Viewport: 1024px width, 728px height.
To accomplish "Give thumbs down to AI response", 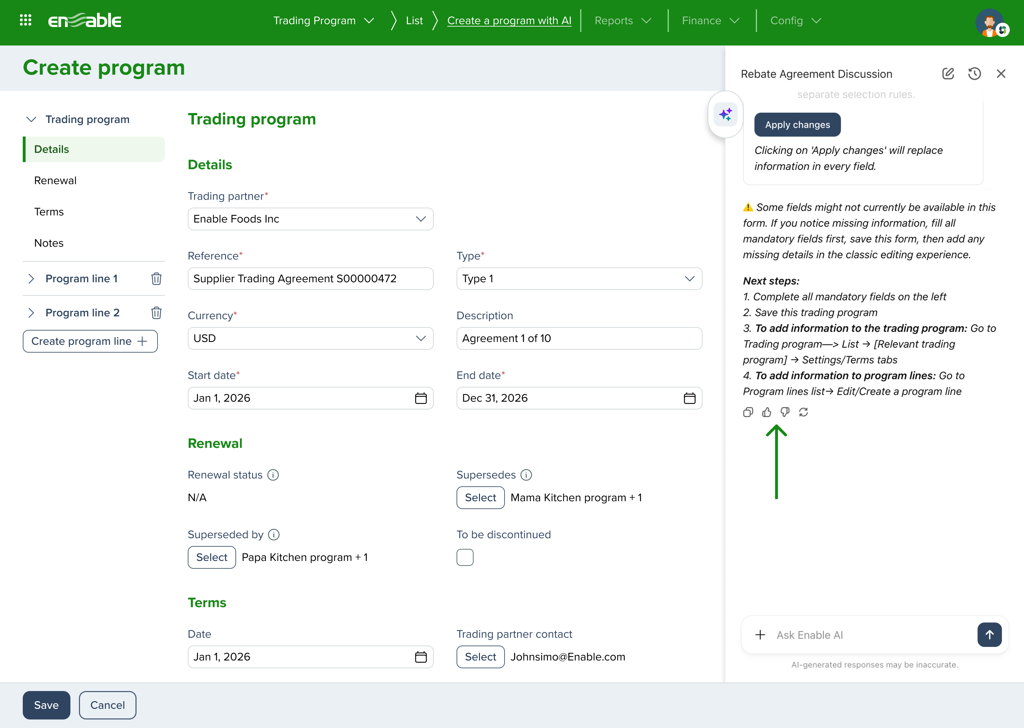I will click(785, 412).
